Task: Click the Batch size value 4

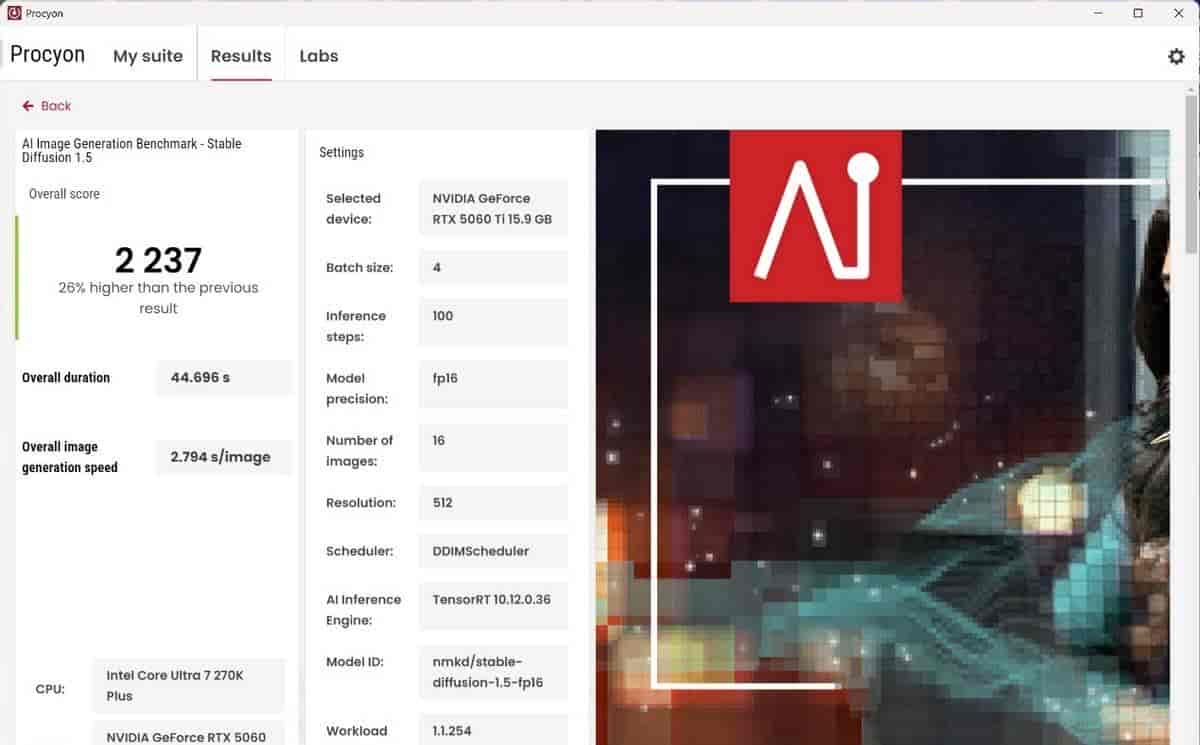Action: point(493,268)
